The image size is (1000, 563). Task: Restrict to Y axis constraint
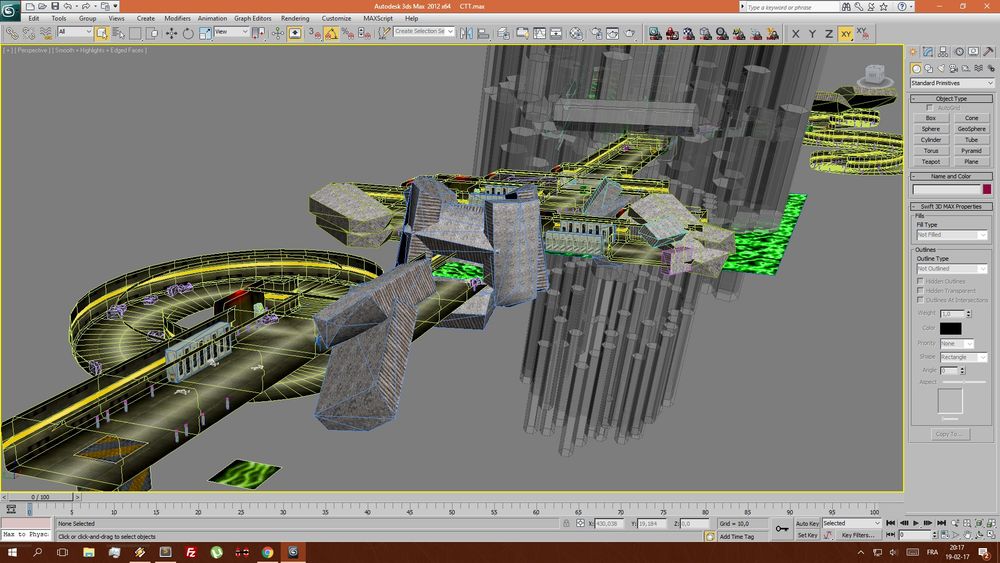812,34
